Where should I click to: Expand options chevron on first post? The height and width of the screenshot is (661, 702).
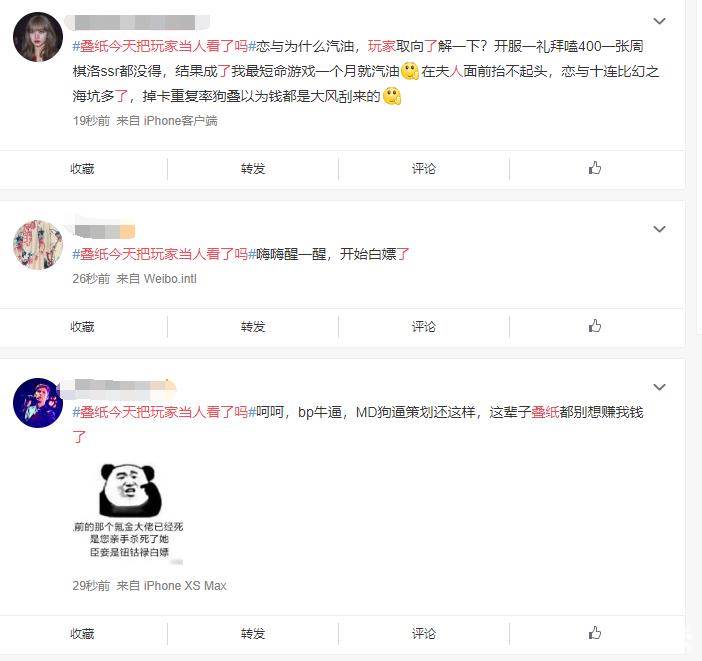pos(659,21)
